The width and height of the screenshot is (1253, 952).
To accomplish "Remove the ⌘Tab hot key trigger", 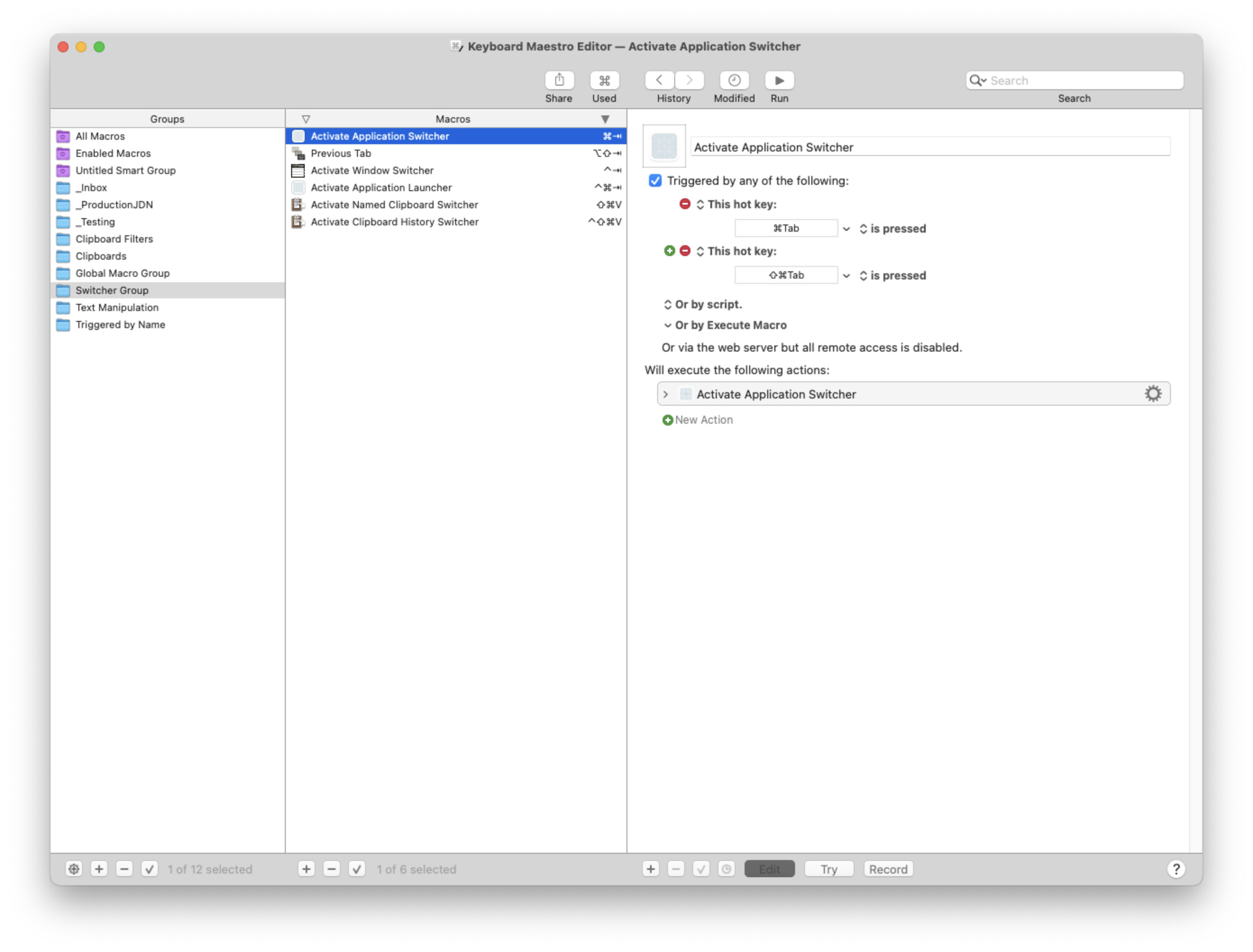I will point(685,204).
